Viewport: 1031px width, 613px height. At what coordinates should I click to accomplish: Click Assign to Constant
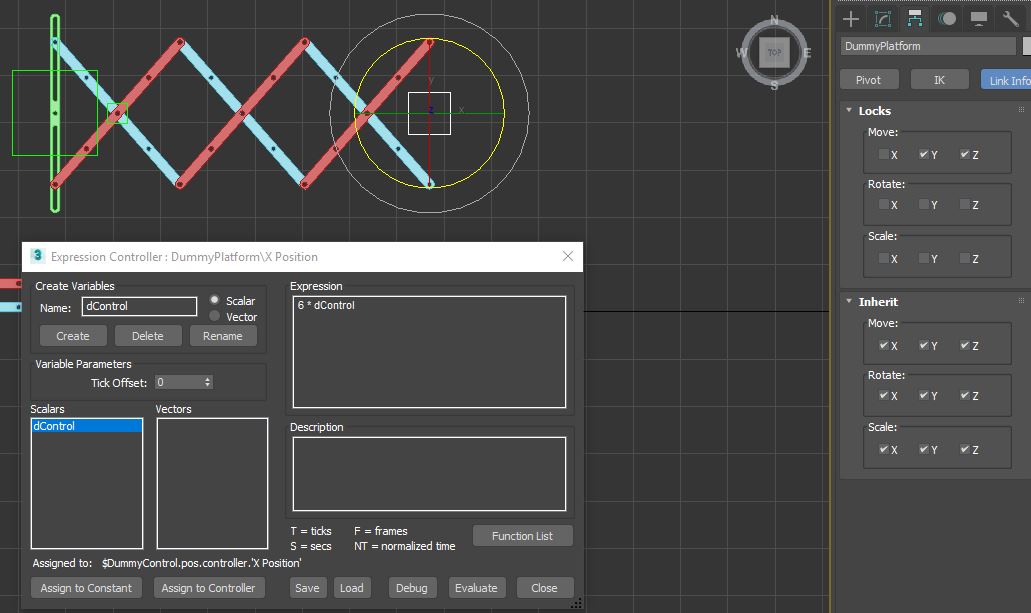click(86, 587)
